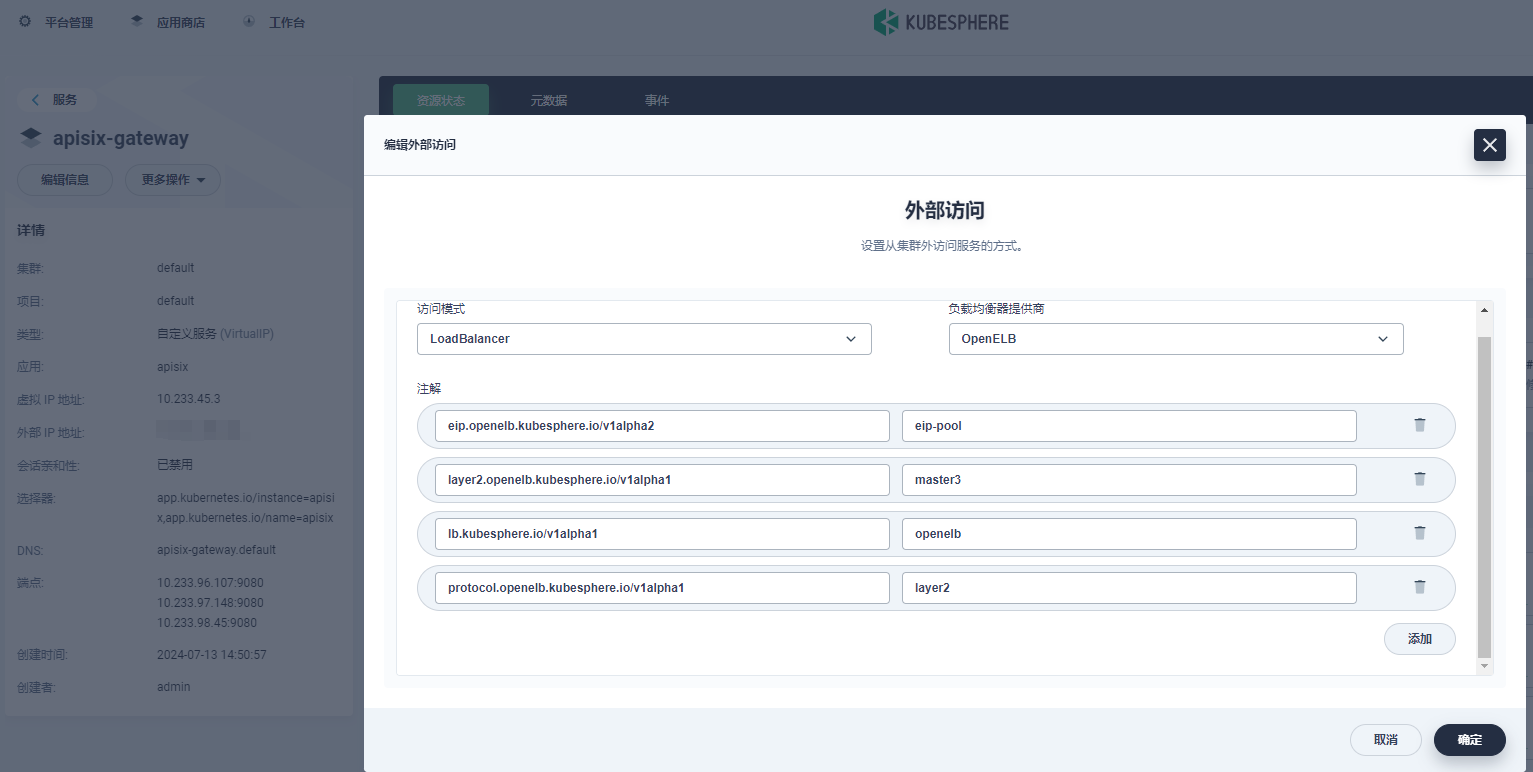Image resolution: width=1533 pixels, height=772 pixels.
Task: Open the 负载均衡器提供商 OpenELB dropdown
Action: point(1176,339)
